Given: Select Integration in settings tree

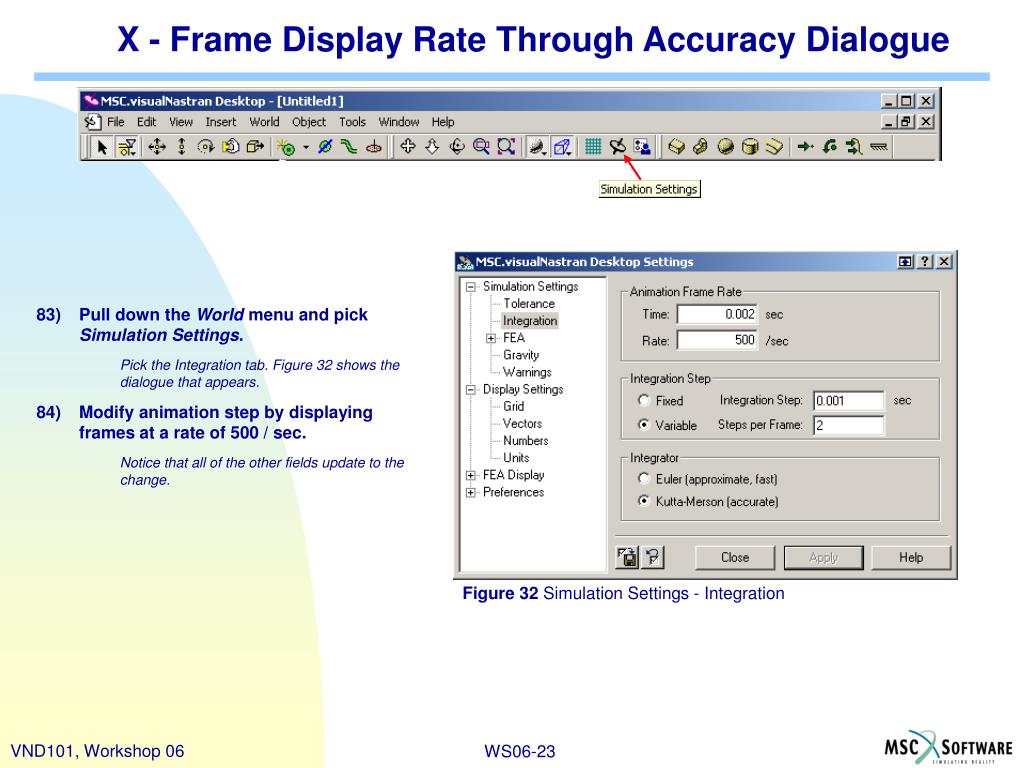Looking at the screenshot, I should (530, 321).
